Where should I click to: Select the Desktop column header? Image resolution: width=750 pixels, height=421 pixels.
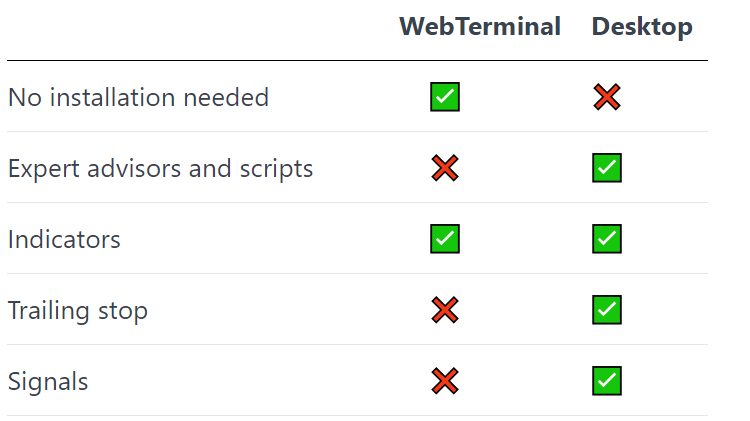click(642, 27)
